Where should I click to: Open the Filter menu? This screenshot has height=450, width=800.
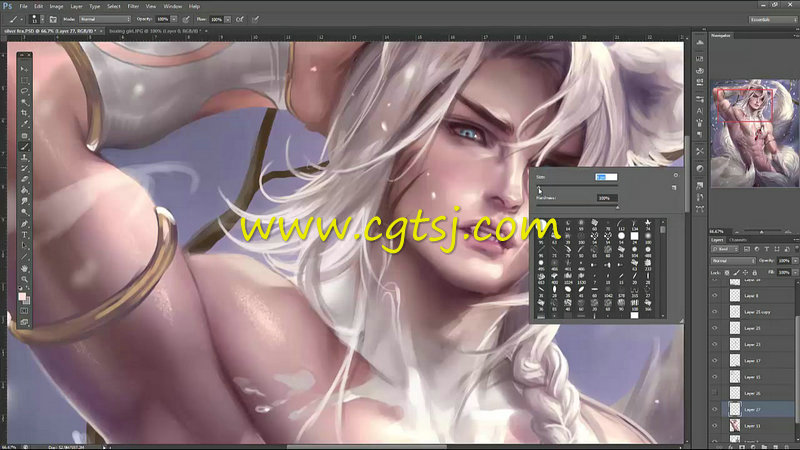point(133,6)
